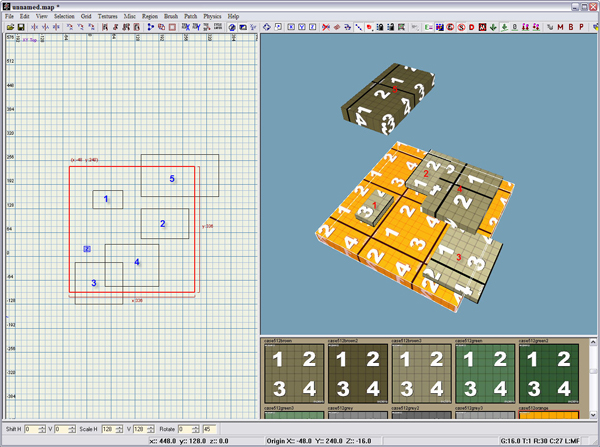Image resolution: width=600 pixels, height=447 pixels.
Task: Click the red D toolbar icon
Action: 471,27
